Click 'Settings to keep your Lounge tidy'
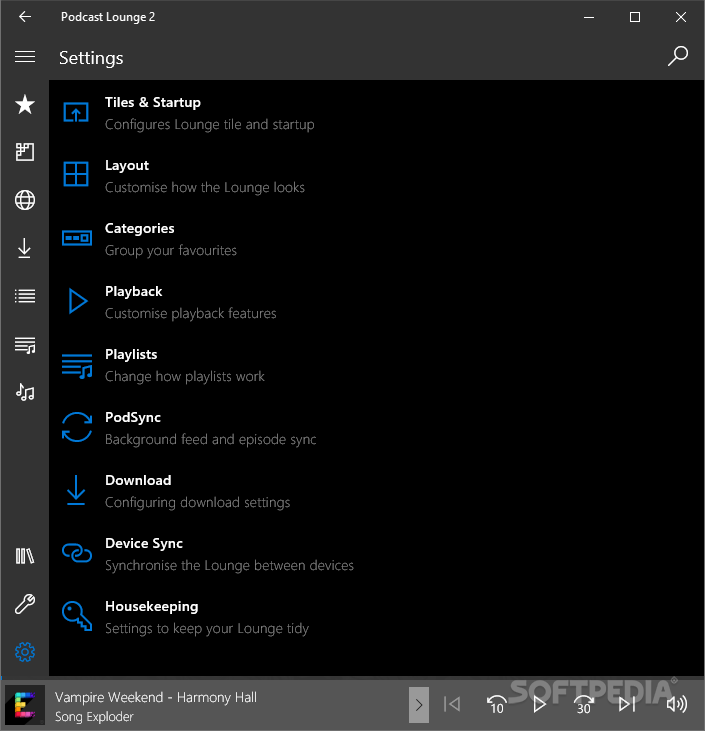The width and height of the screenshot is (705, 731). pos(207,628)
